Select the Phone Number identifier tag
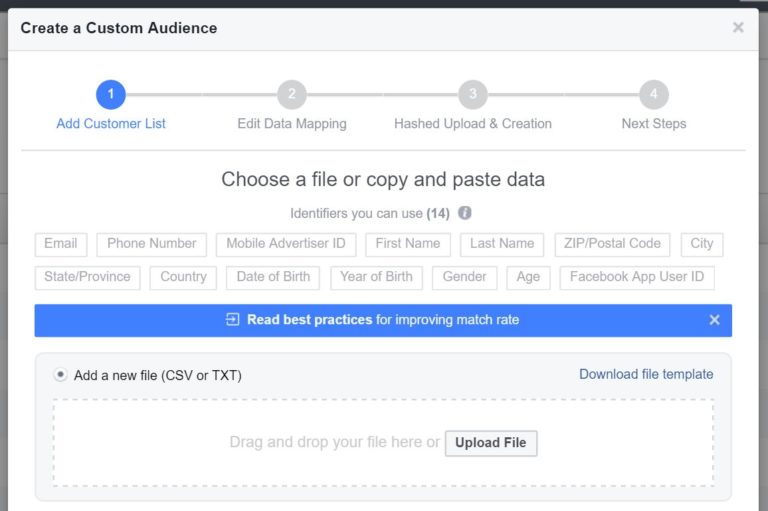Screen dimensions: 768x511 [152, 243]
